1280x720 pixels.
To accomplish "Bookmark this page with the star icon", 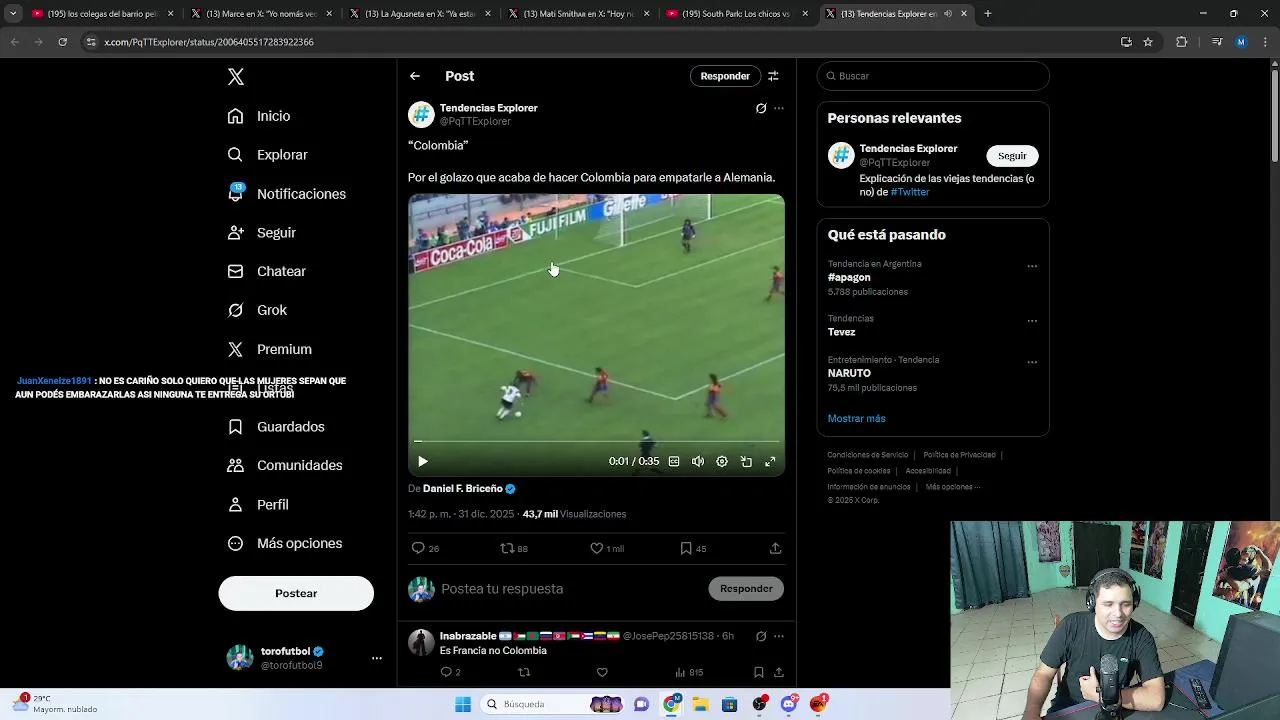I will (1148, 42).
